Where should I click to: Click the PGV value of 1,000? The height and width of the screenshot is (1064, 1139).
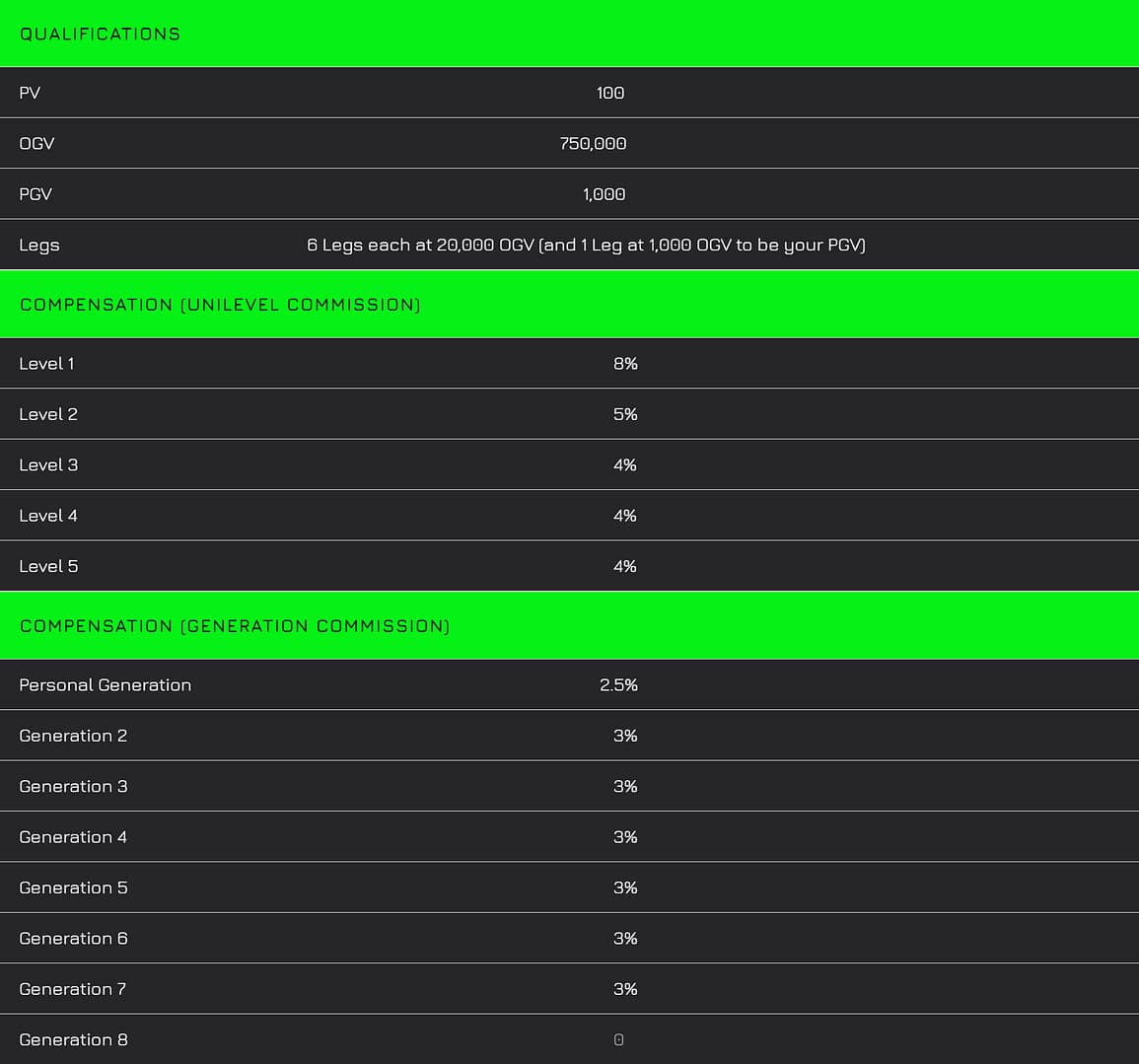pos(604,194)
